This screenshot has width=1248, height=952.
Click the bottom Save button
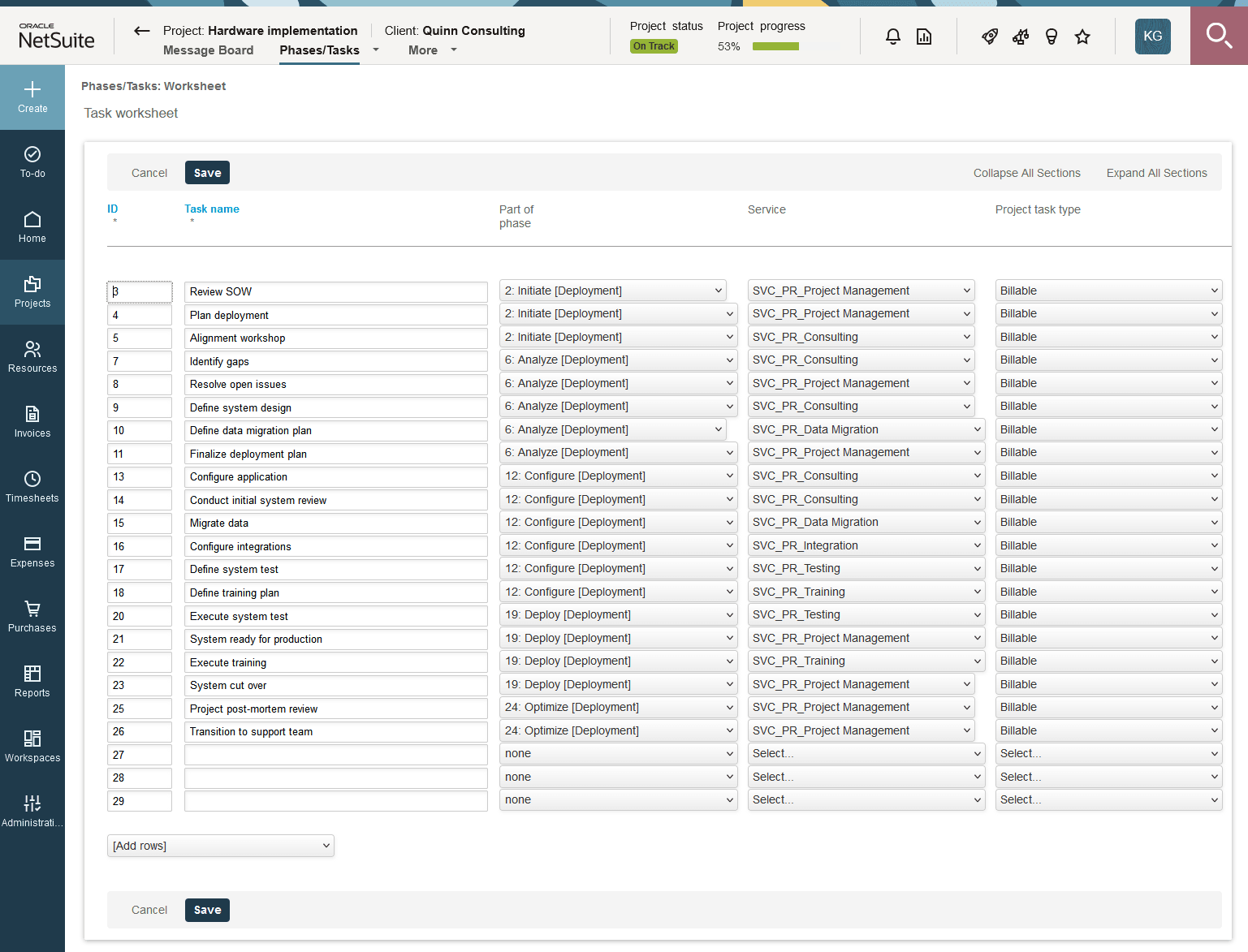click(208, 910)
